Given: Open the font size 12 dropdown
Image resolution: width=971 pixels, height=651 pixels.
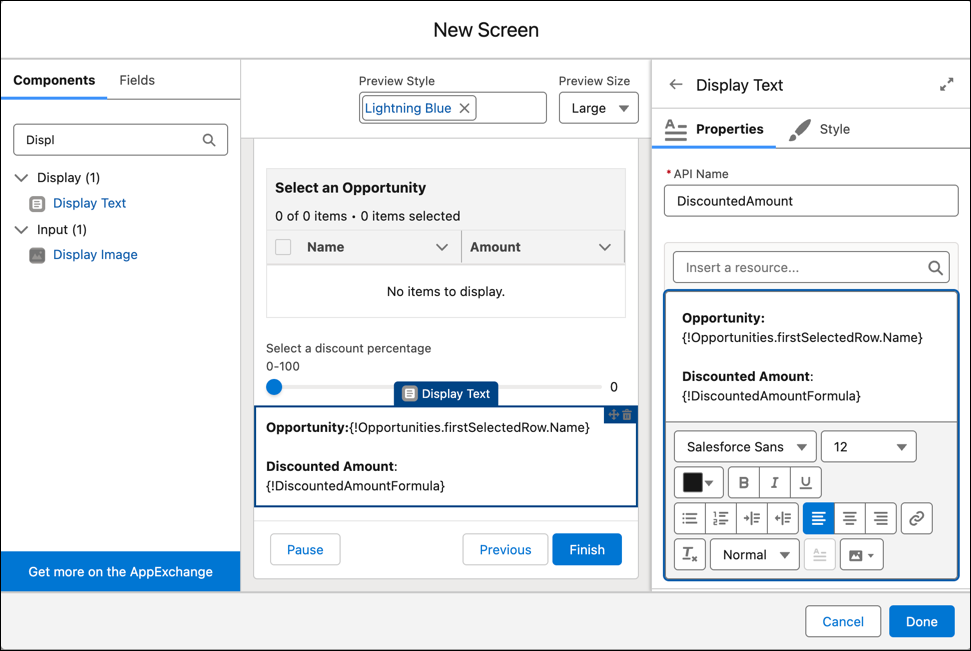Looking at the screenshot, I should (868, 447).
